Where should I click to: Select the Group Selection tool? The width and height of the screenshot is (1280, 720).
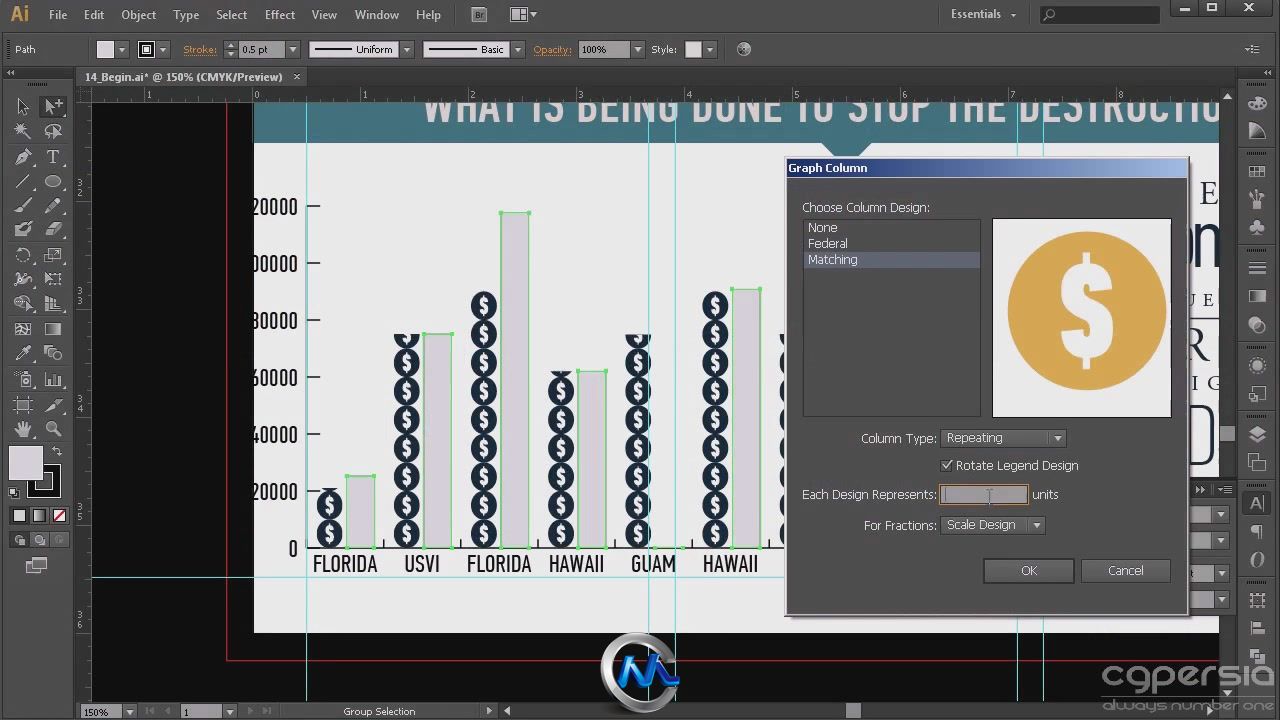(x=53, y=106)
